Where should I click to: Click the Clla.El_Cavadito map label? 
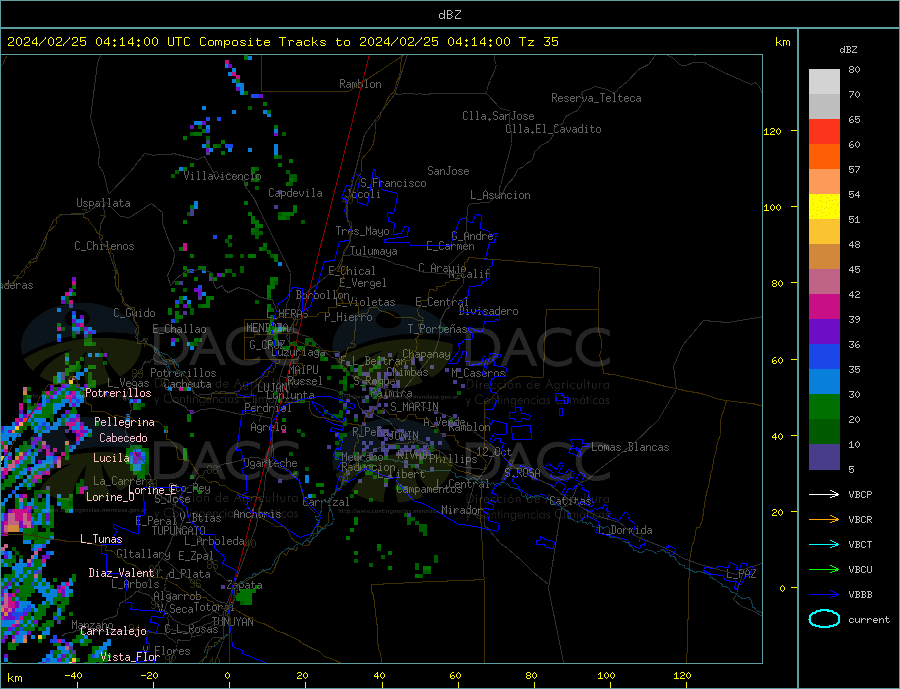click(553, 129)
